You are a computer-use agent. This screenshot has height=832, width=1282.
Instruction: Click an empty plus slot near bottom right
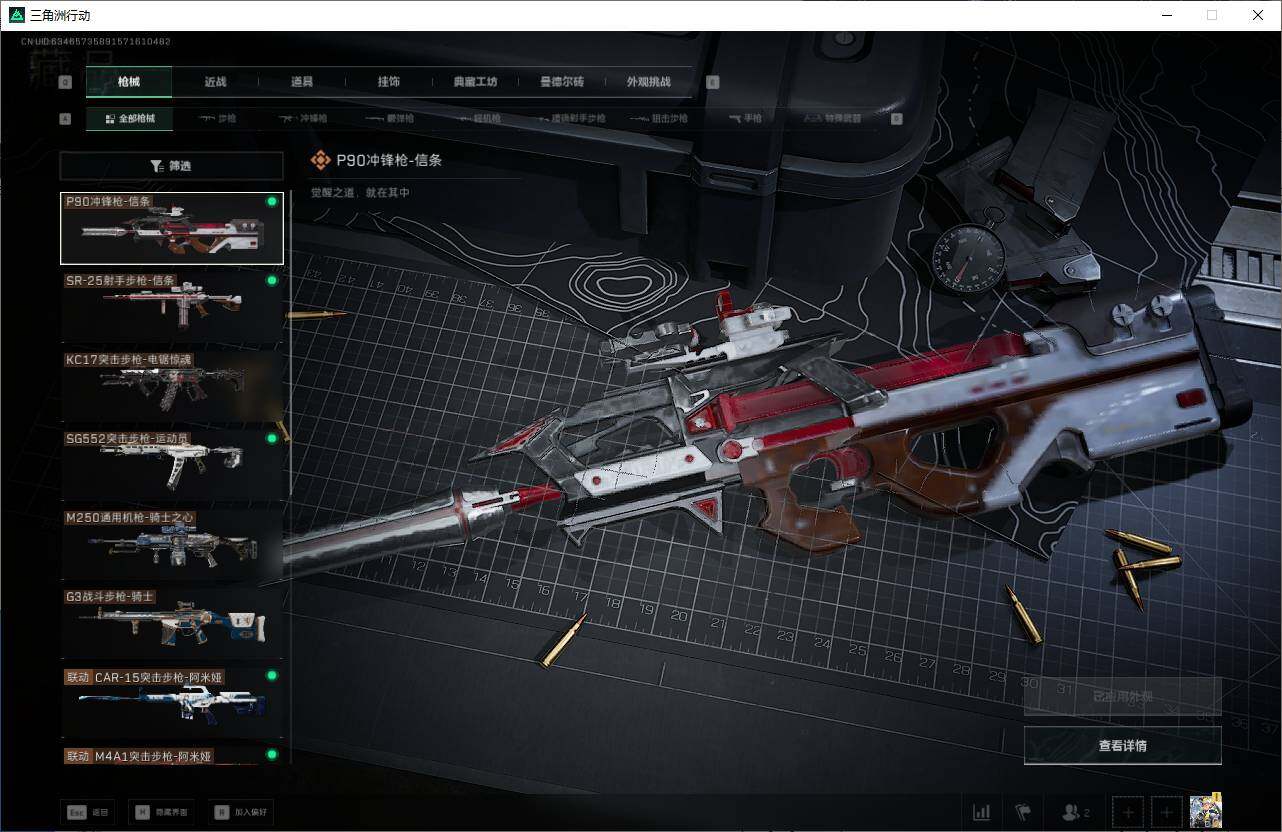(x=1128, y=812)
